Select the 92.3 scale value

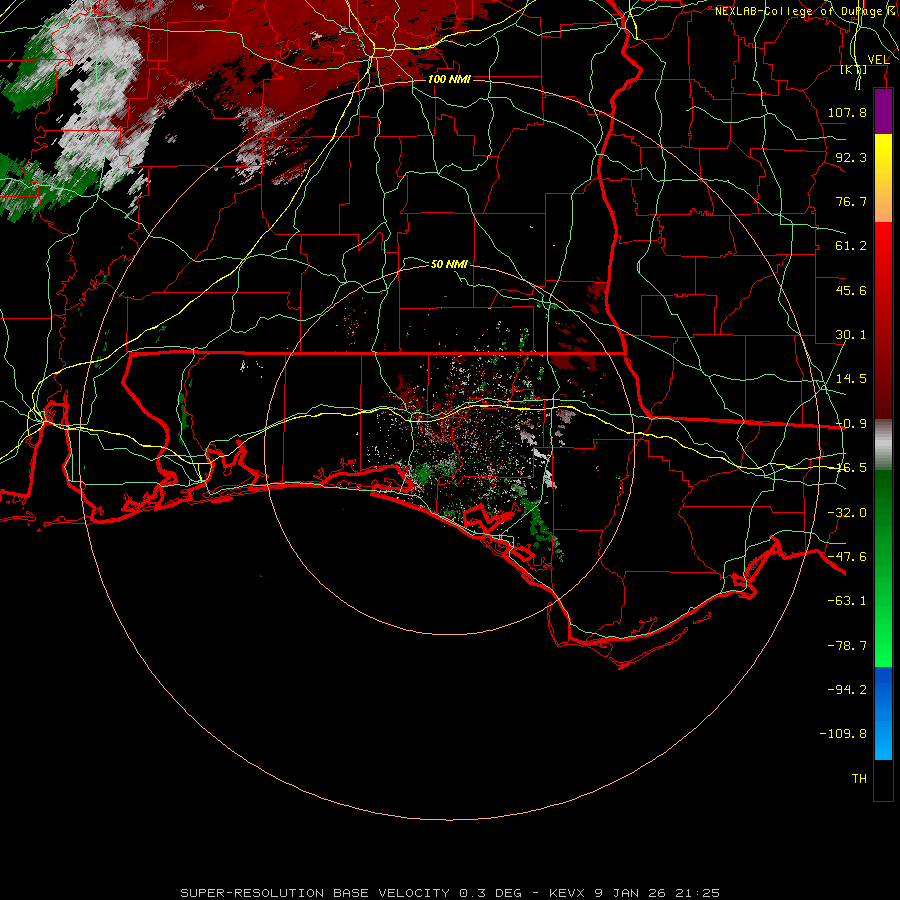851,157
